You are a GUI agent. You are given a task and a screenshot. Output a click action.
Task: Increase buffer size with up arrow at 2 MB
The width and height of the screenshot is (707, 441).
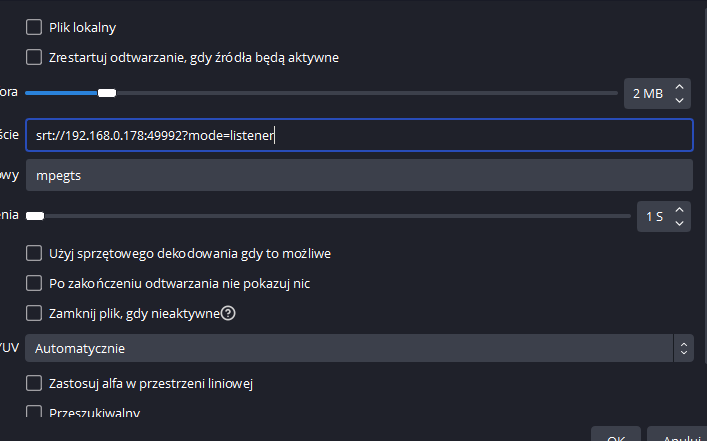[679, 87]
